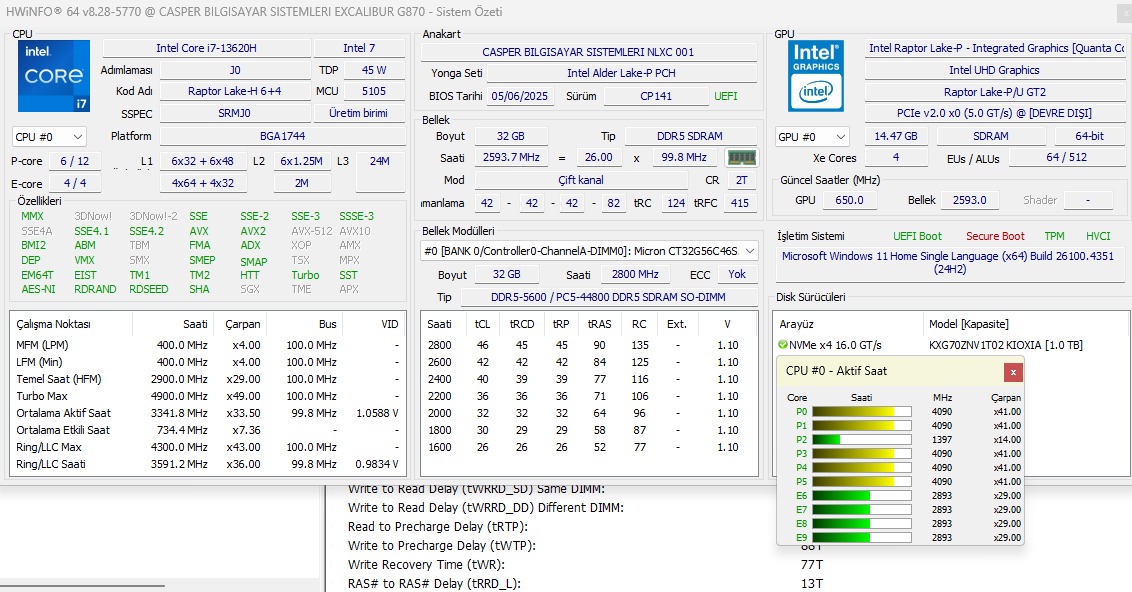This screenshot has width=1132, height=592.
Task: Click the SRMJ0 SSPEC field
Action: tap(235, 113)
